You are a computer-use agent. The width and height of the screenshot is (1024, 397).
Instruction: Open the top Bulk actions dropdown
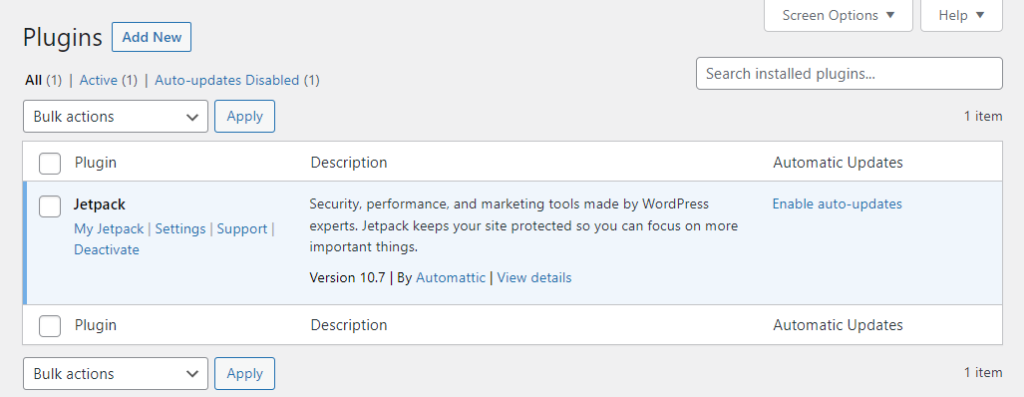116,116
